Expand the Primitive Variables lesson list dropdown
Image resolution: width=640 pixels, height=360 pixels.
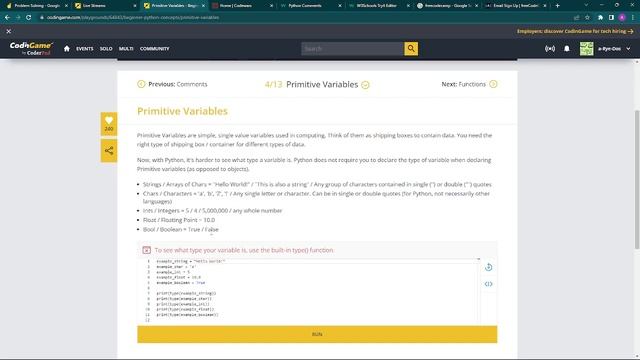365,85
